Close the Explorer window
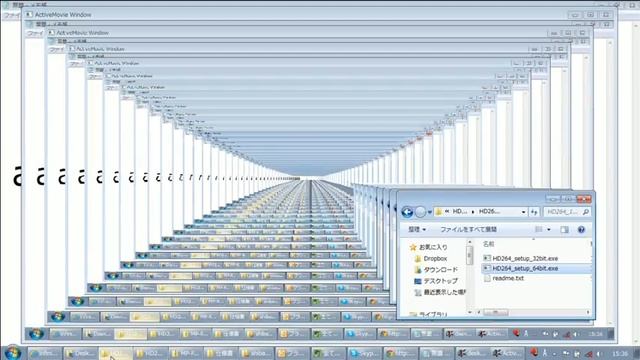Viewport: 640px width, 360px height. coord(584,199)
